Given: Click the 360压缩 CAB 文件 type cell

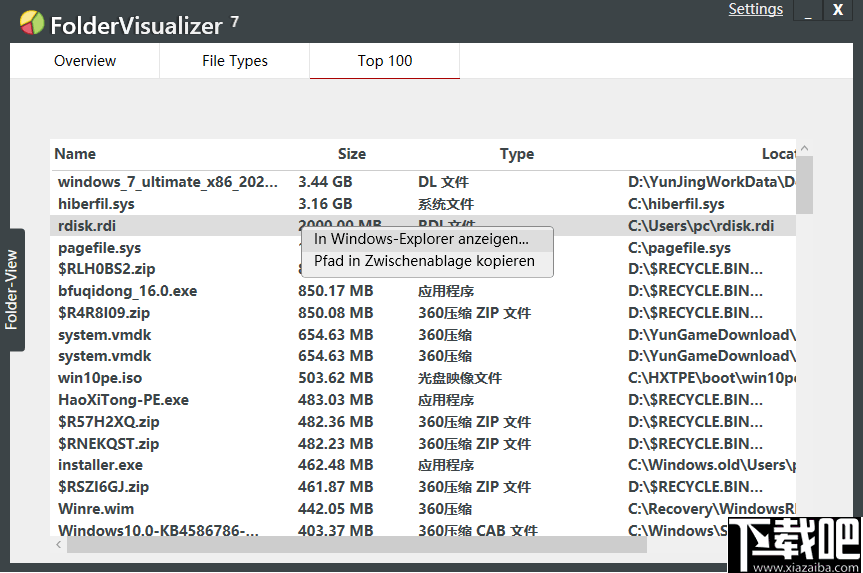Looking at the screenshot, I should pos(478,530).
